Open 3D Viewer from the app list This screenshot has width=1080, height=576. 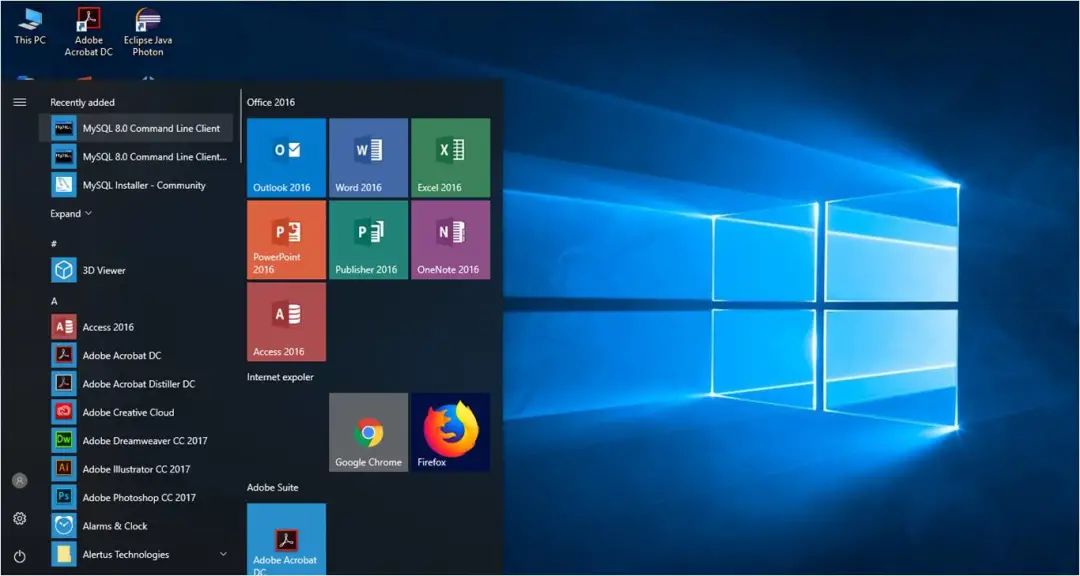(x=136, y=270)
